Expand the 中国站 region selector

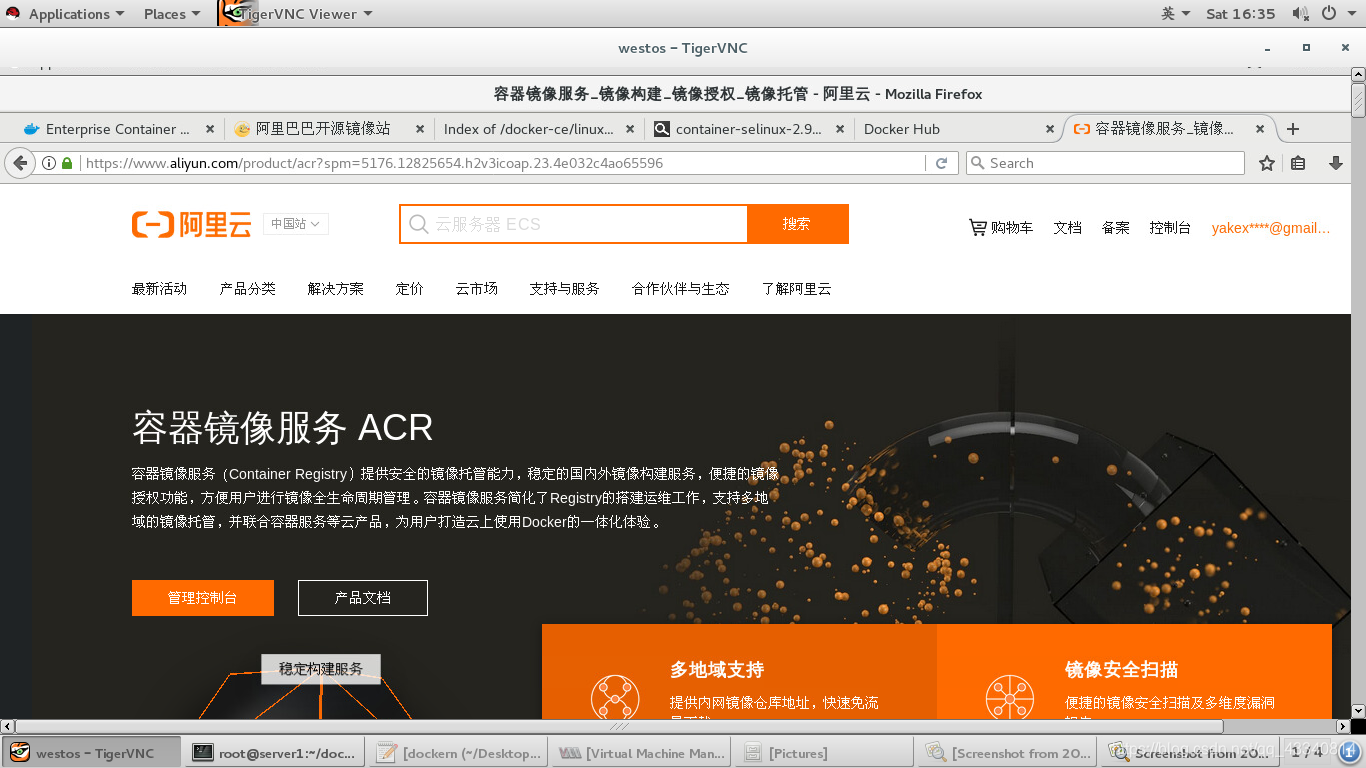[x=296, y=224]
